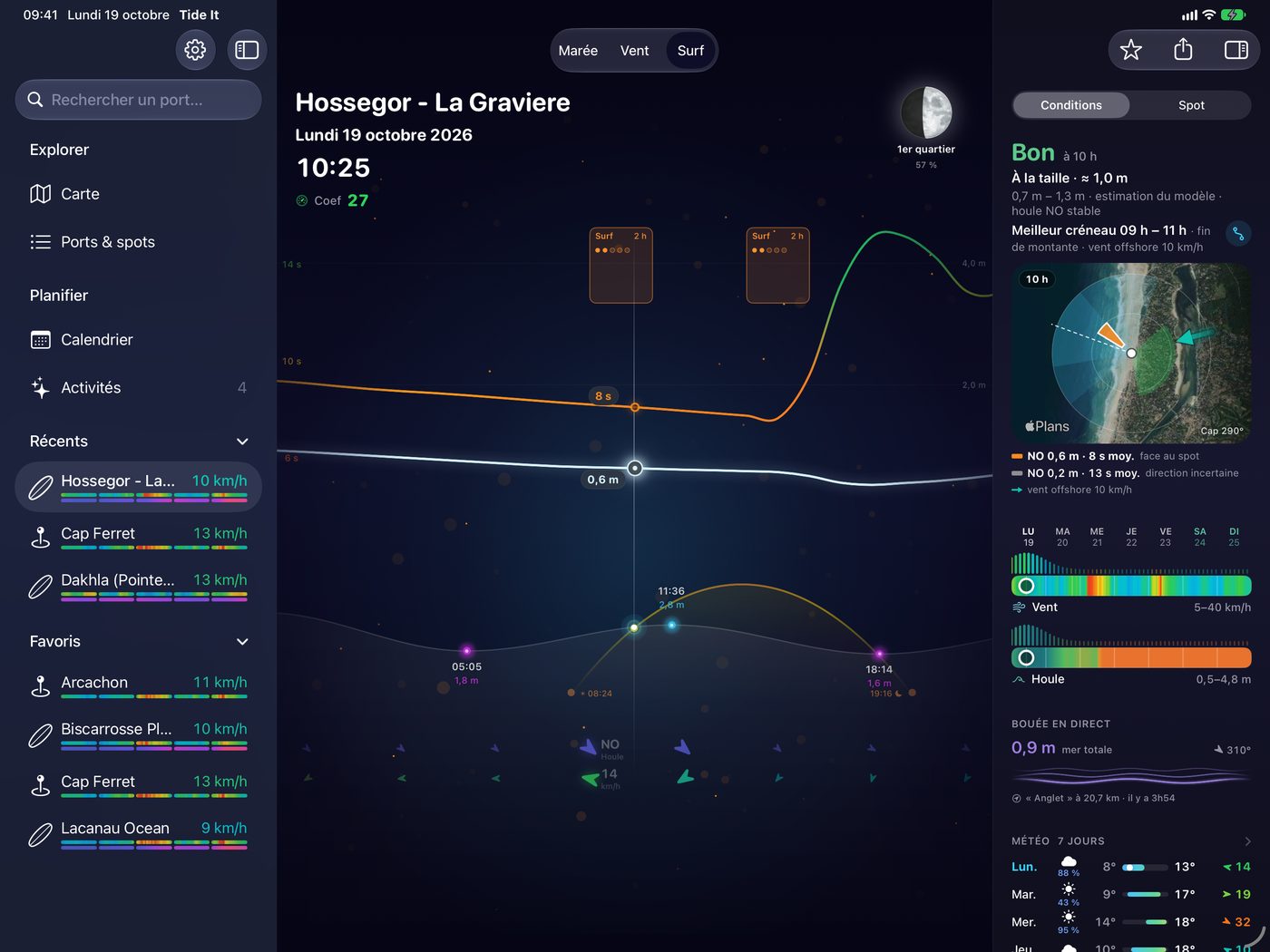
Task: Select the Spot segment
Action: point(1191,105)
